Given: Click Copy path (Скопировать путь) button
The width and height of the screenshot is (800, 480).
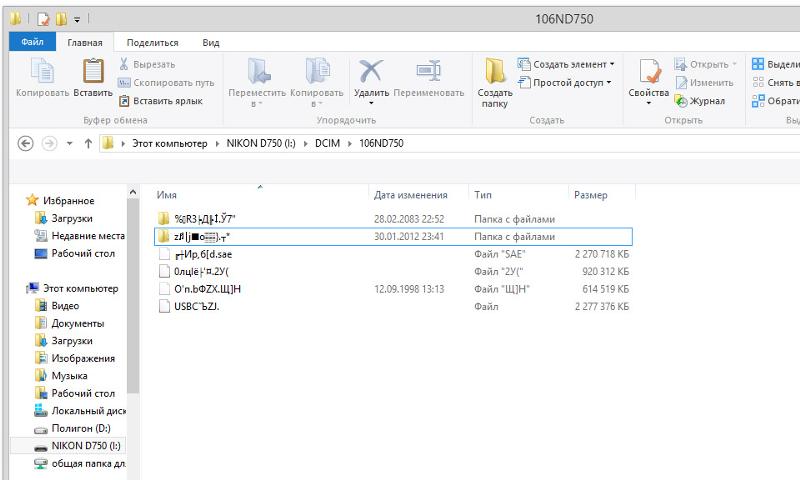Looking at the screenshot, I should pos(166,83).
